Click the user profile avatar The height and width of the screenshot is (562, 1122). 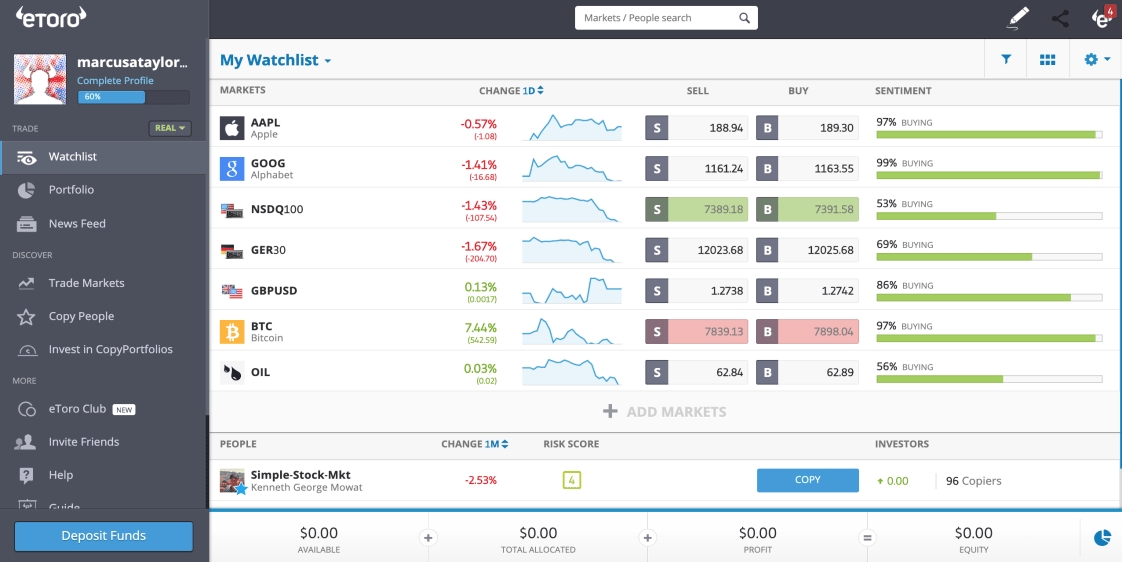click(40, 79)
